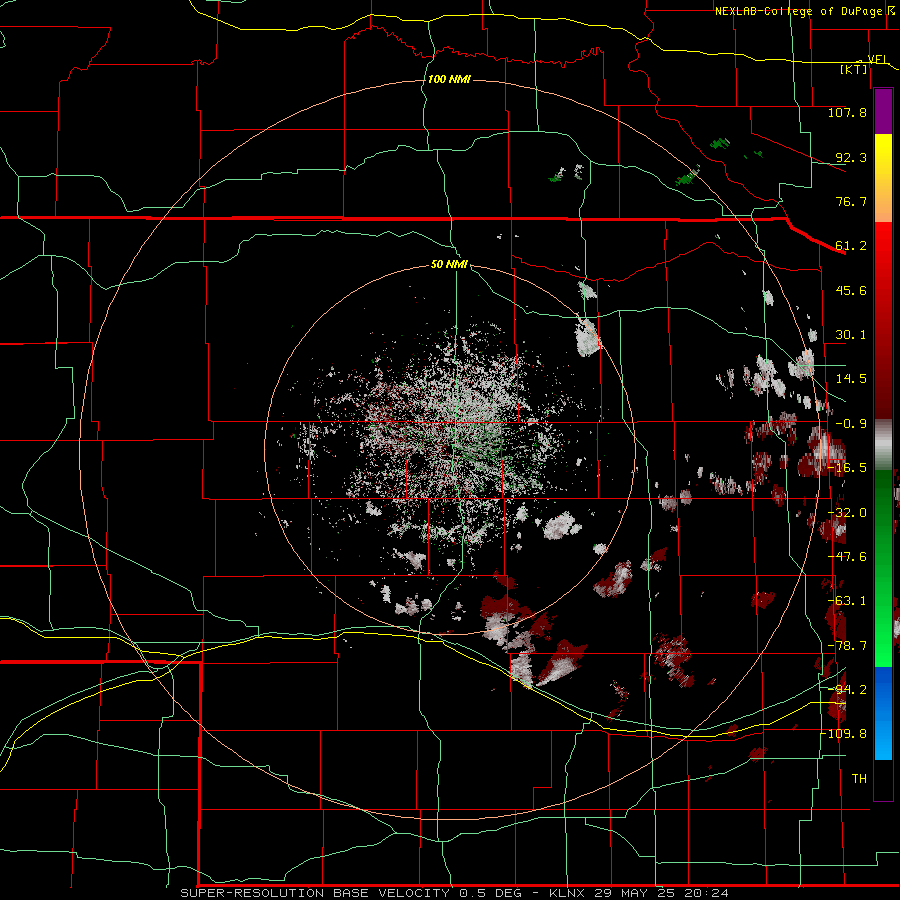This screenshot has width=900, height=900.
Task: Click the 100 NMI range ring label
Action: [x=449, y=79]
